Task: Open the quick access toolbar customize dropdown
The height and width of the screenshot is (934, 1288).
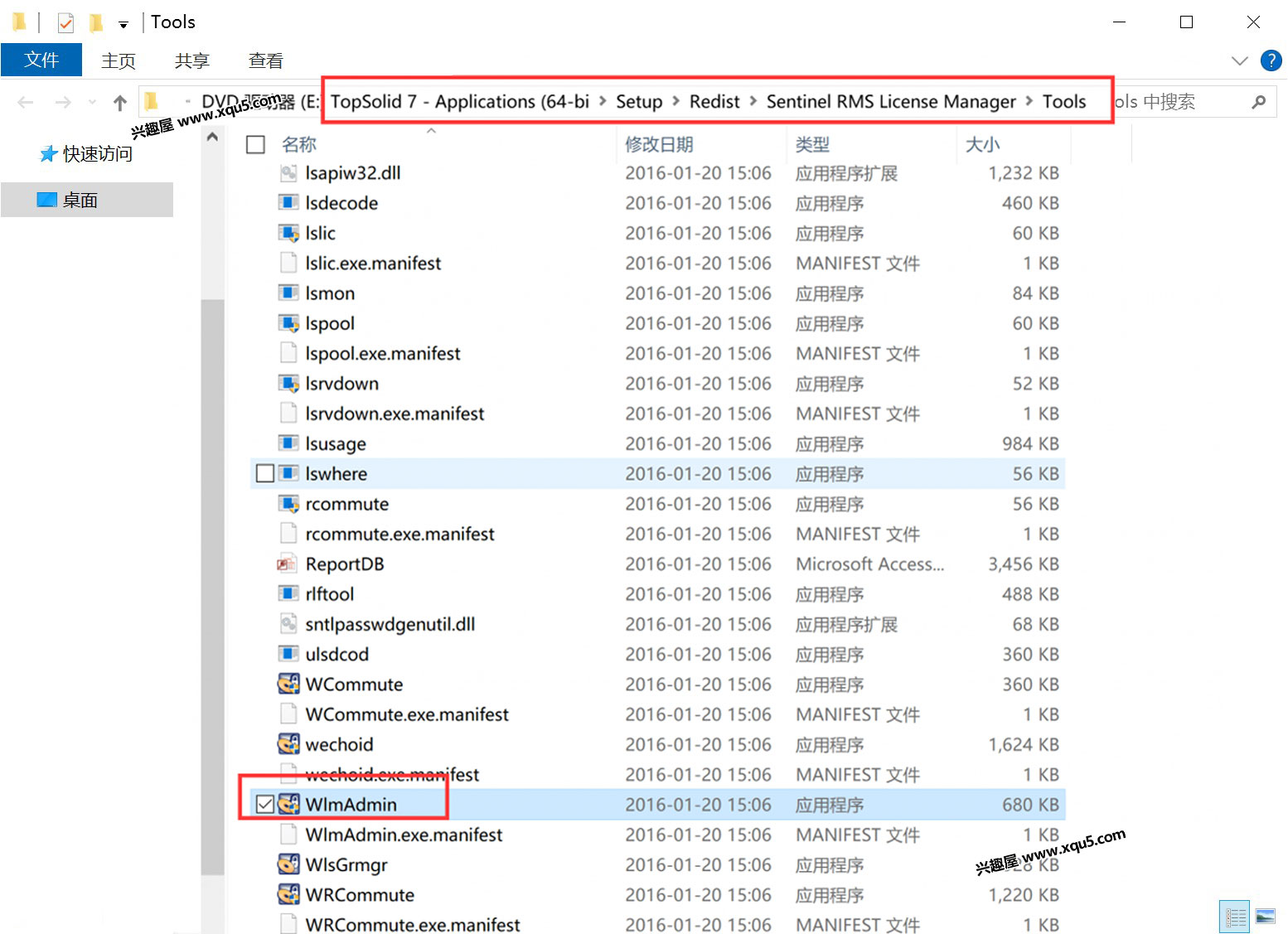Action: pyautogui.click(x=123, y=25)
